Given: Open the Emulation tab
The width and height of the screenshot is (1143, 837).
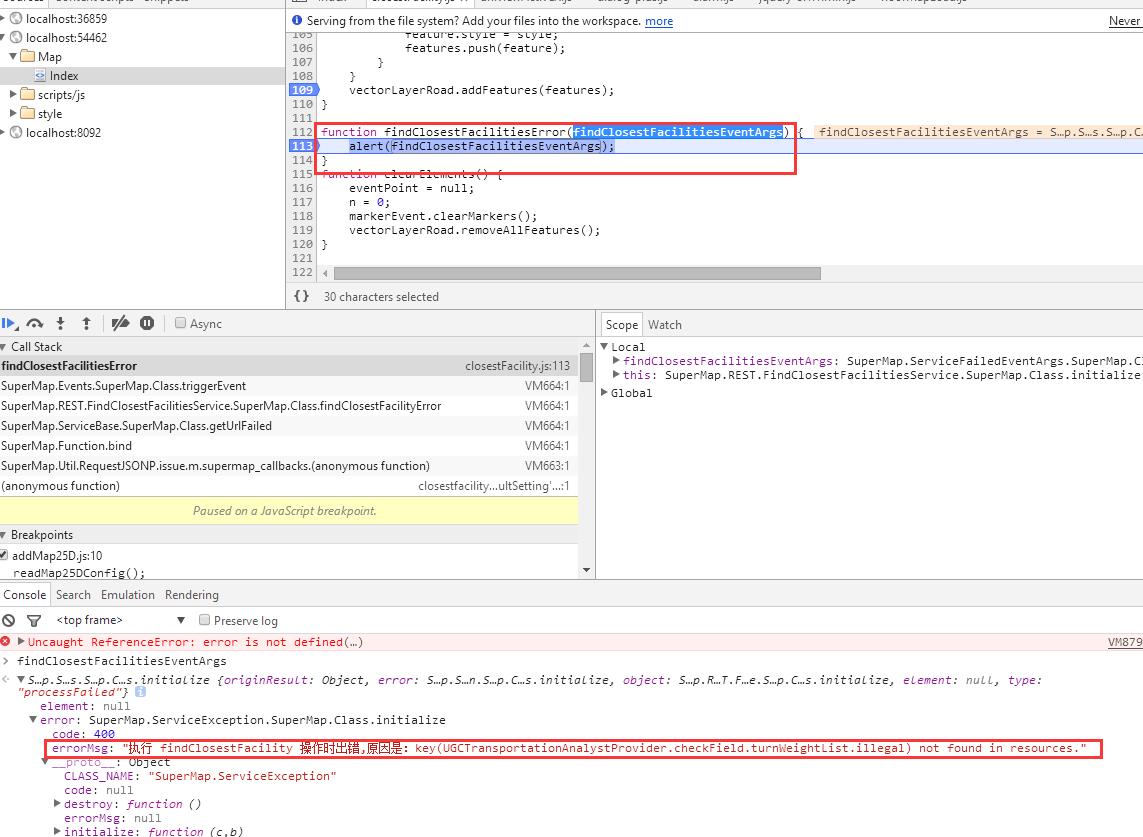Looking at the screenshot, I should (x=128, y=594).
